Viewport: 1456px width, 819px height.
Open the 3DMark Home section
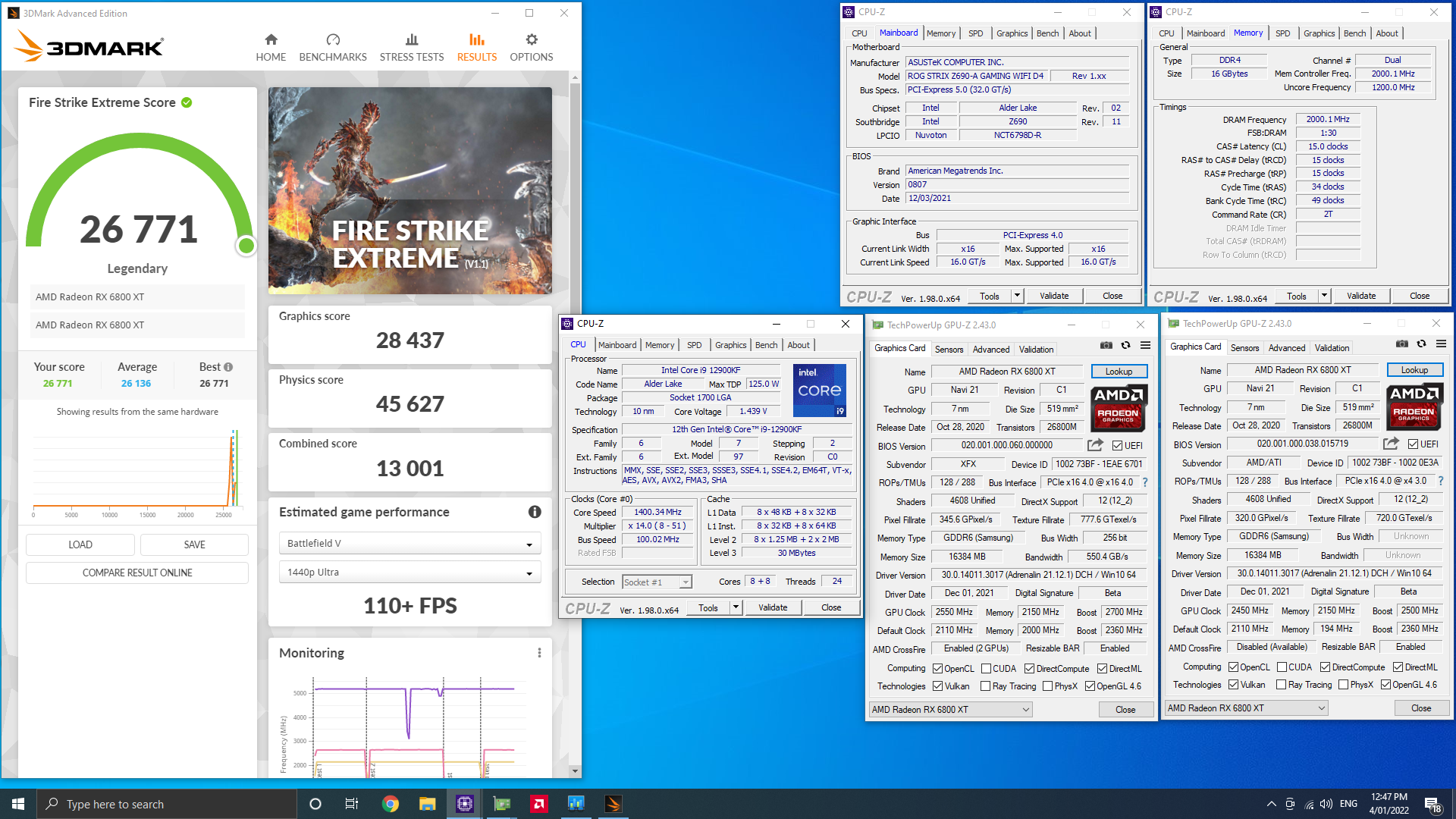[271, 47]
